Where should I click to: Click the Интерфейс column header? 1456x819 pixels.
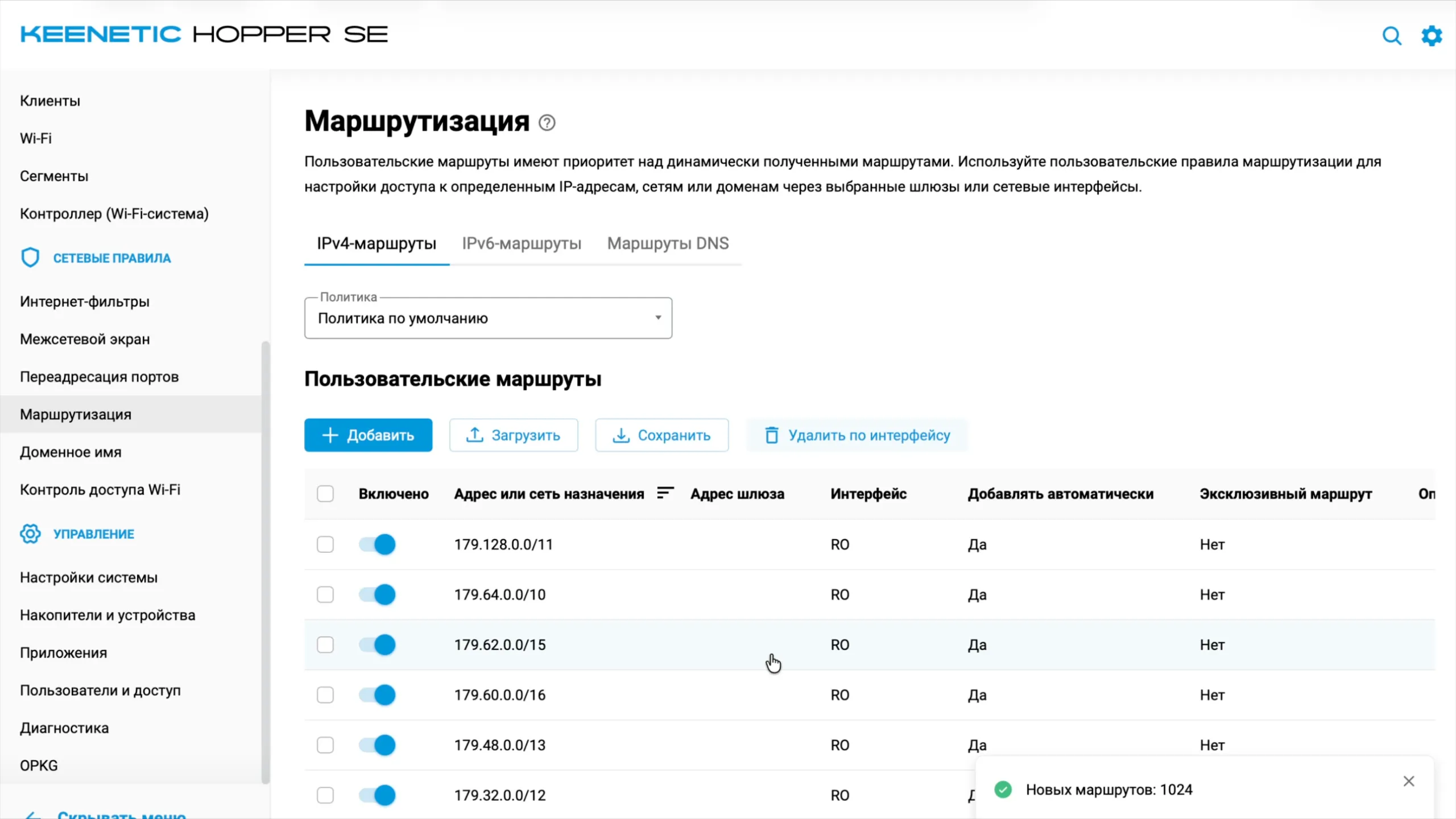click(868, 494)
